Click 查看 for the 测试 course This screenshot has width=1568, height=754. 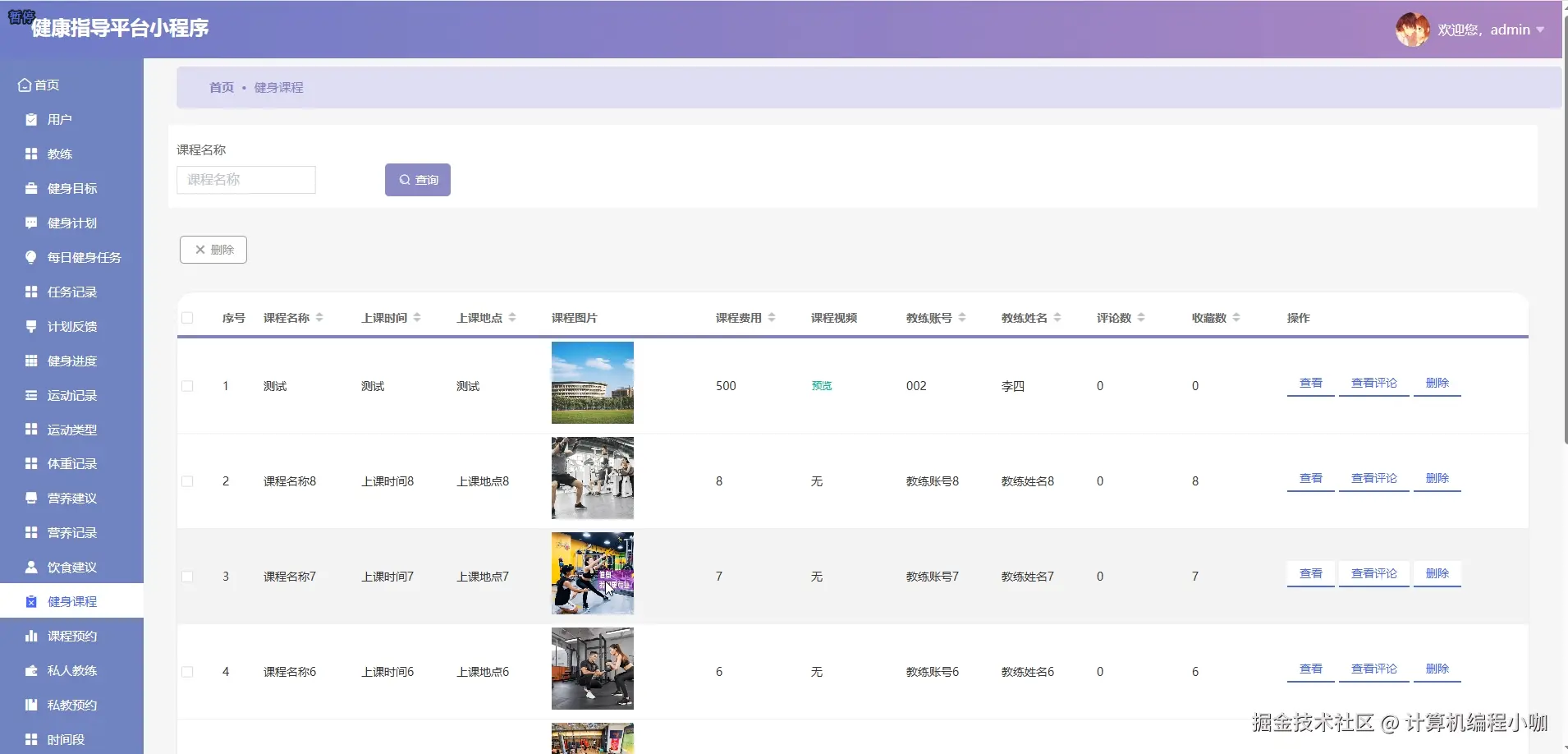tap(1311, 384)
